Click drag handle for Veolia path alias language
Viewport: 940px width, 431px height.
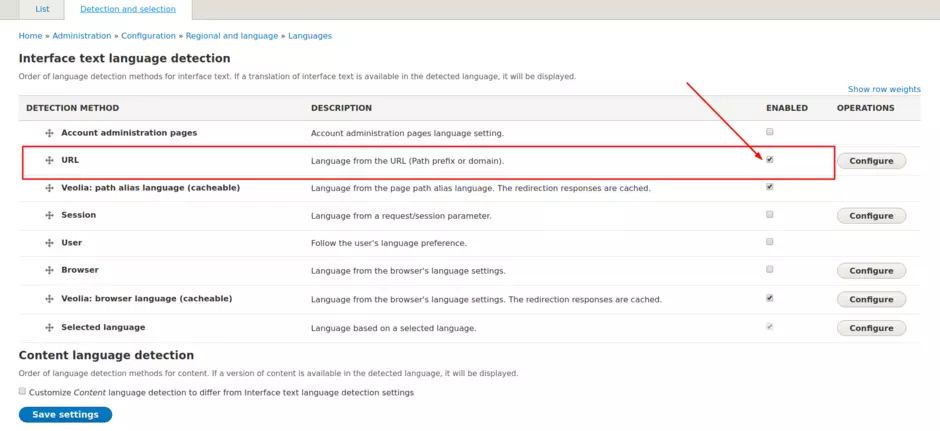coord(49,188)
